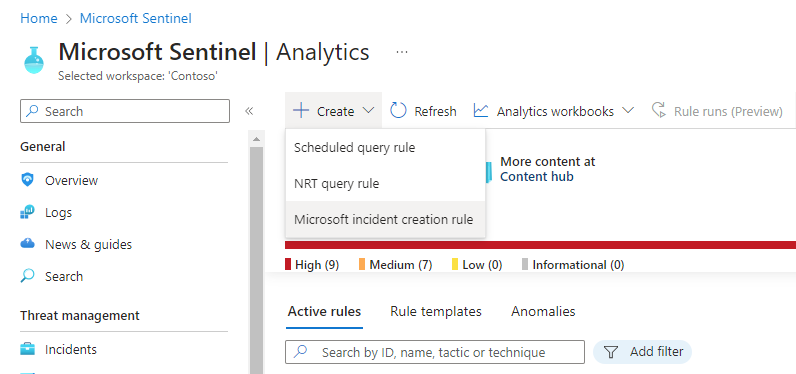Click the sidebar vertical scrollbar thumb
This screenshot has height=374, width=796.
point(256,260)
